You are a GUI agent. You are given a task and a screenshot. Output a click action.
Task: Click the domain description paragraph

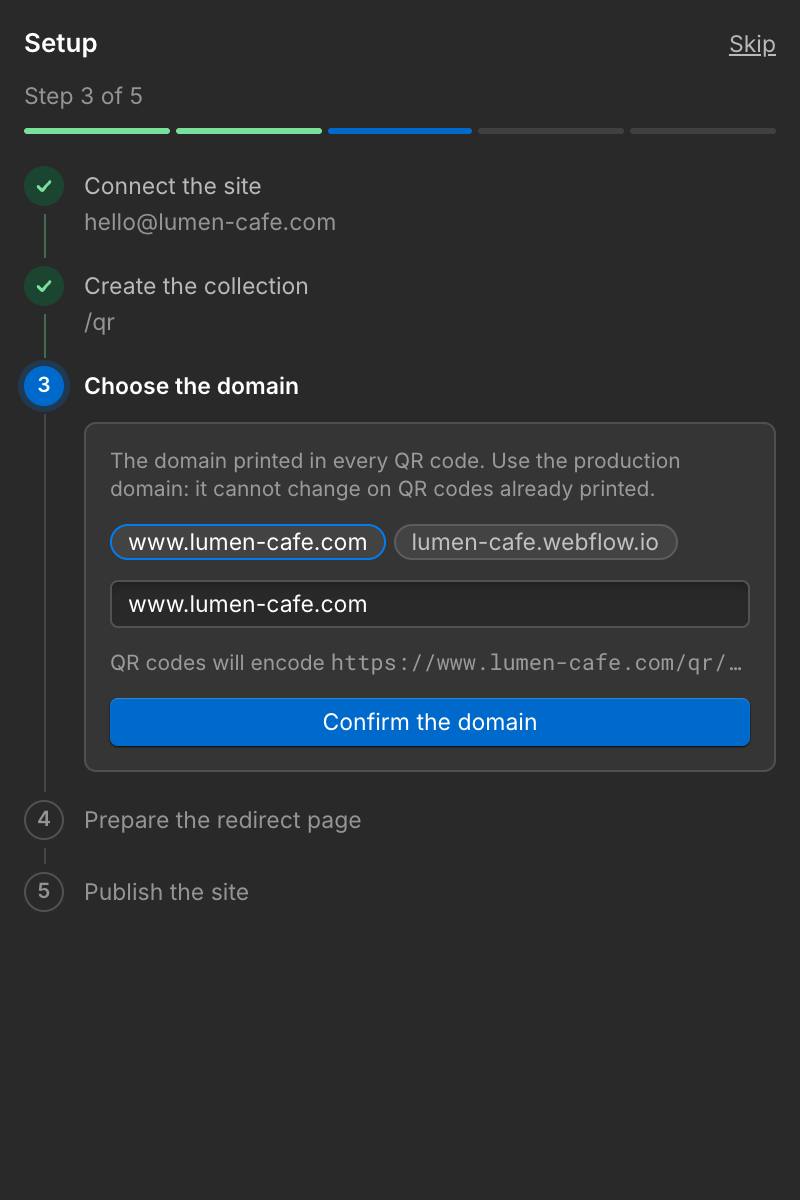point(396,475)
